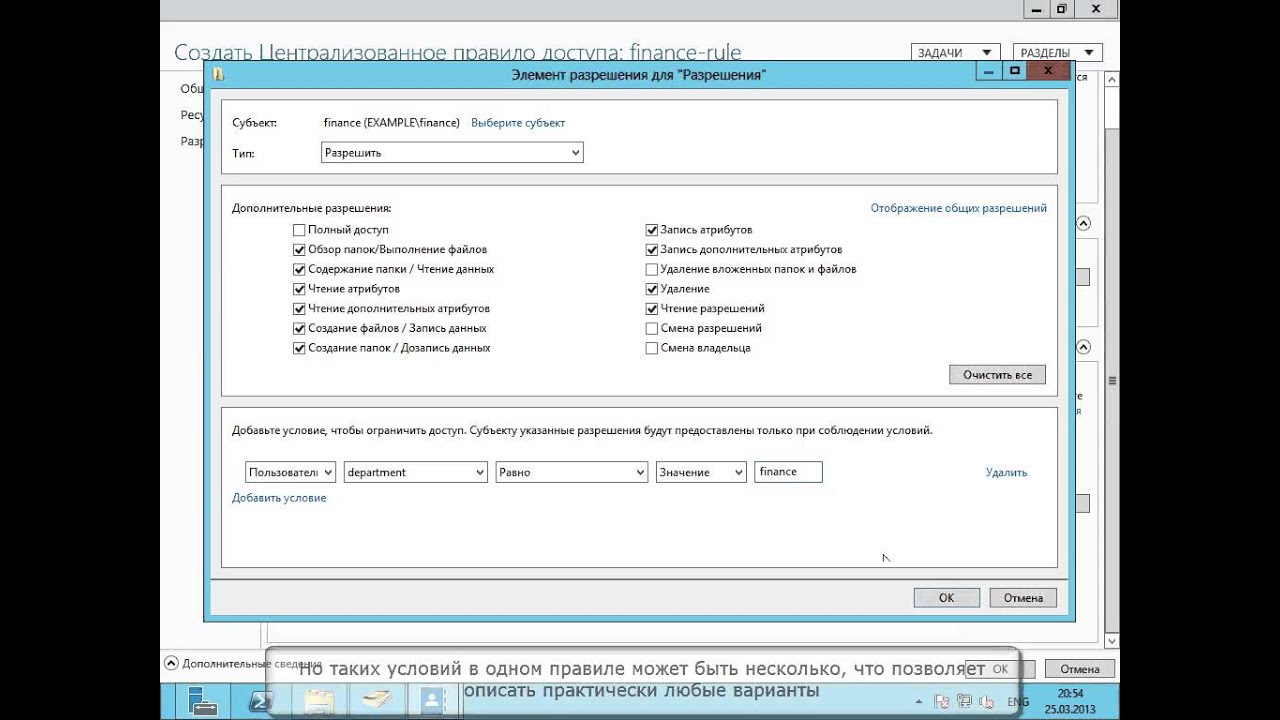Toggle the Чтение атрибутов checkbox
Screen dimensions: 1280x720
pos(299,289)
